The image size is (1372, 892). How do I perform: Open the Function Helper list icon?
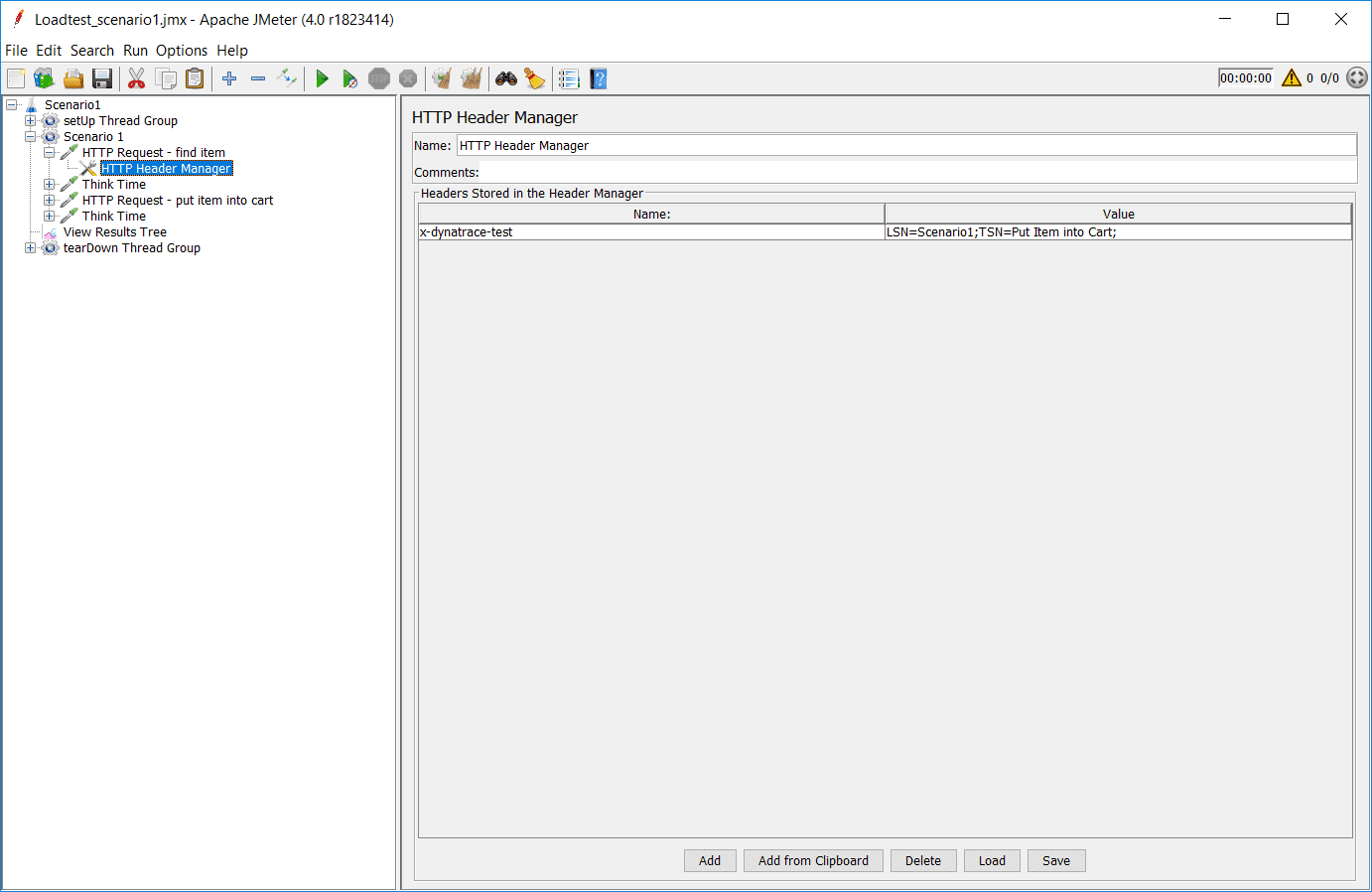(569, 78)
